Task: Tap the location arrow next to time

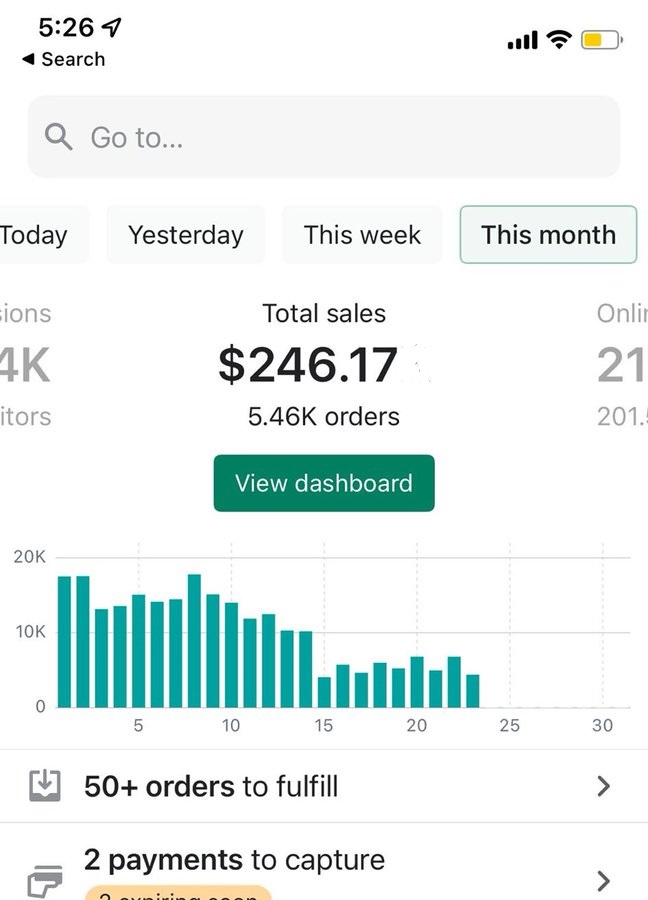Action: click(113, 28)
